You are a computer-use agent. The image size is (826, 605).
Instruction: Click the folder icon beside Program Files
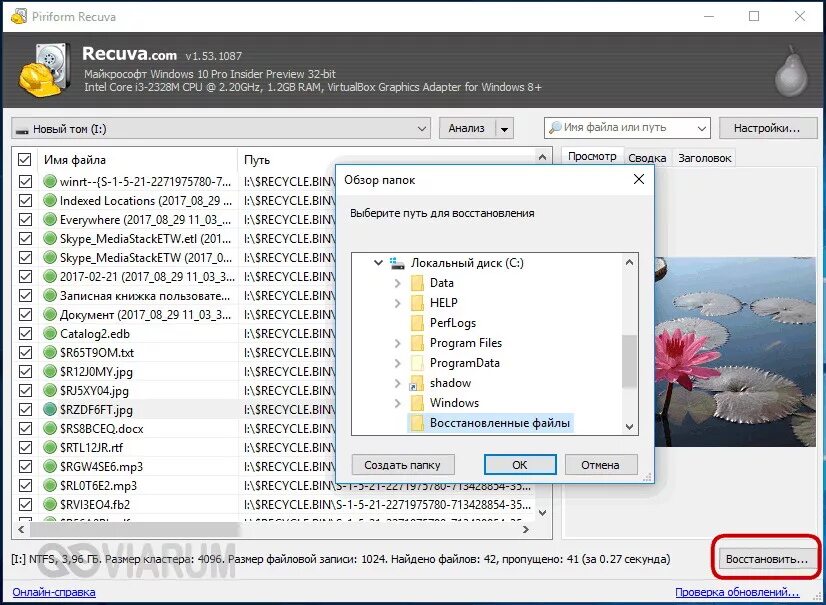(417, 343)
